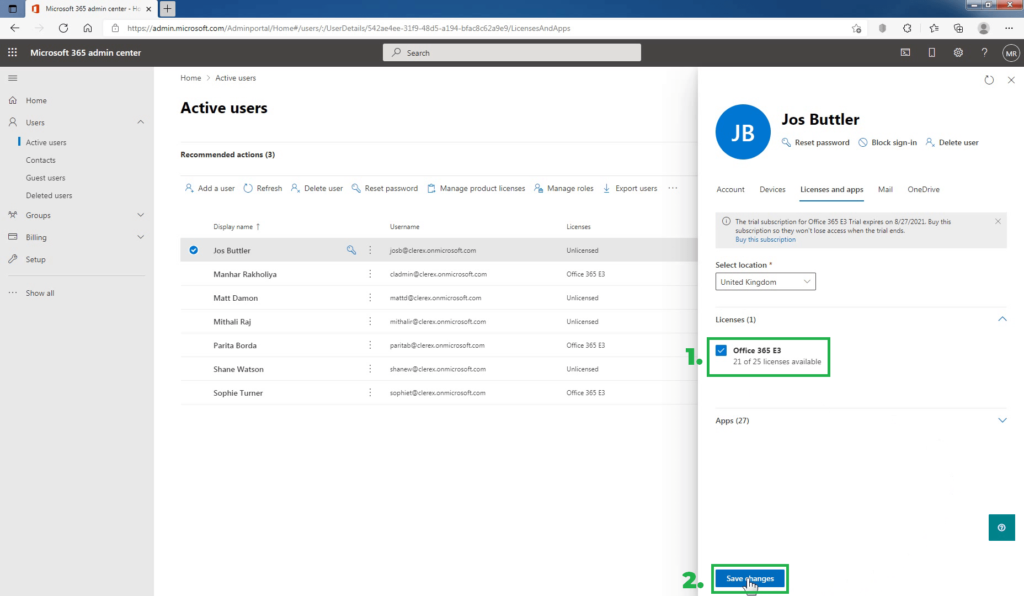The width and height of the screenshot is (1024, 596).
Task: Open the app launcher waffle icon
Action: (12, 52)
